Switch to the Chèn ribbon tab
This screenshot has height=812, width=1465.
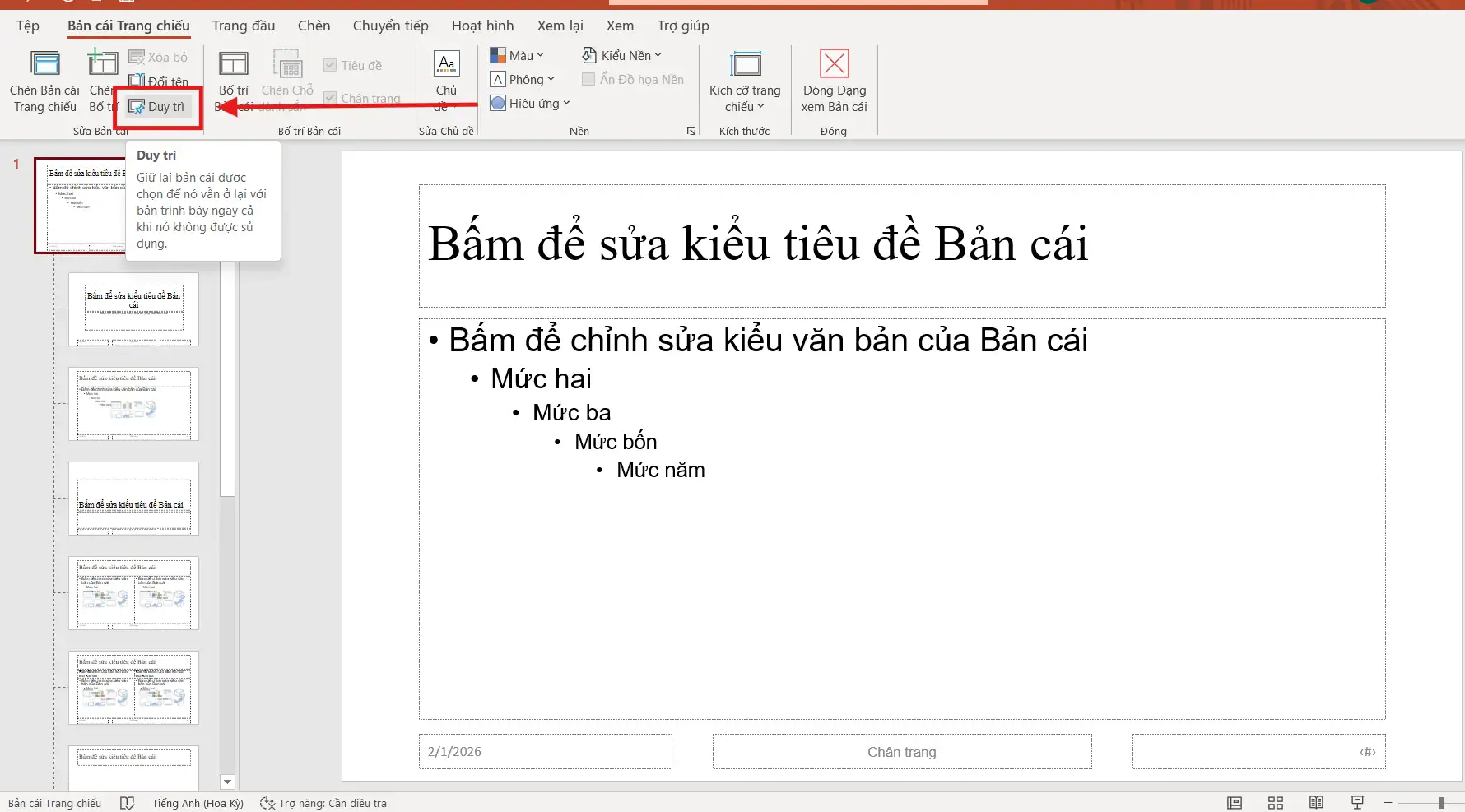(x=314, y=26)
